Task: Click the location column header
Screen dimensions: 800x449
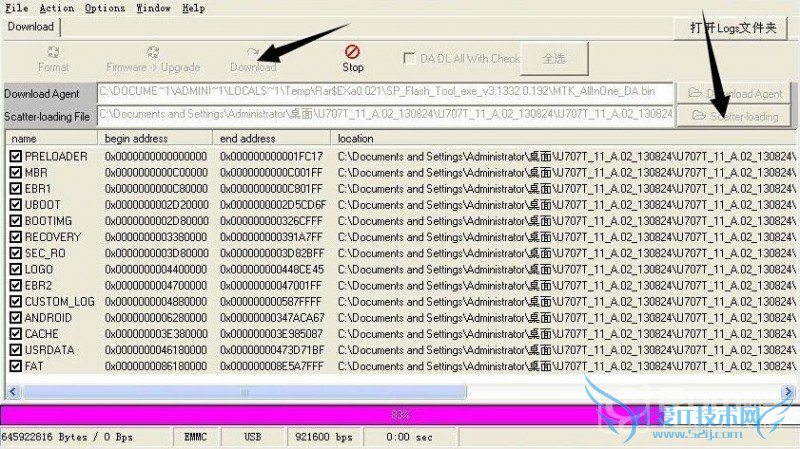Action: [563, 138]
